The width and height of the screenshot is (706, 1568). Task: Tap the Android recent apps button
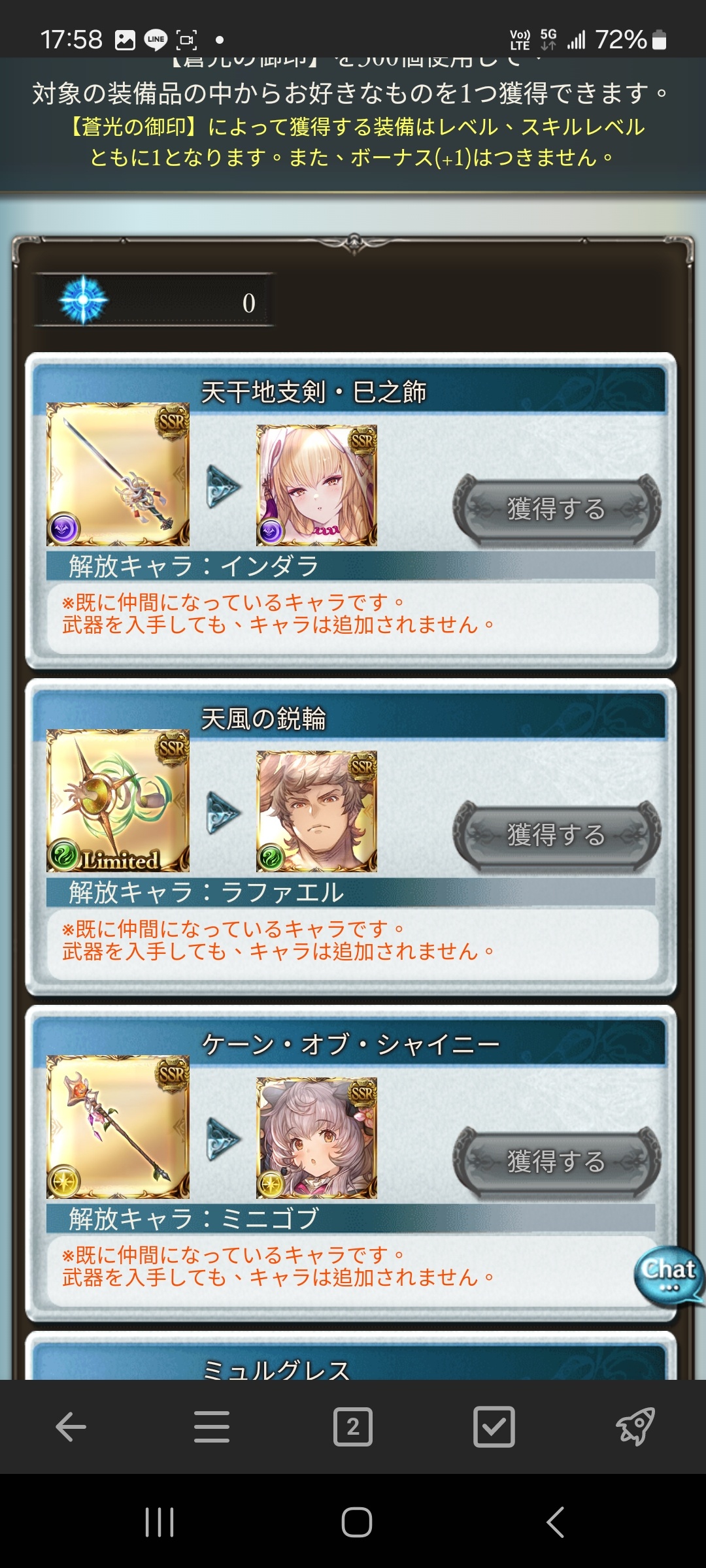pos(160,1522)
